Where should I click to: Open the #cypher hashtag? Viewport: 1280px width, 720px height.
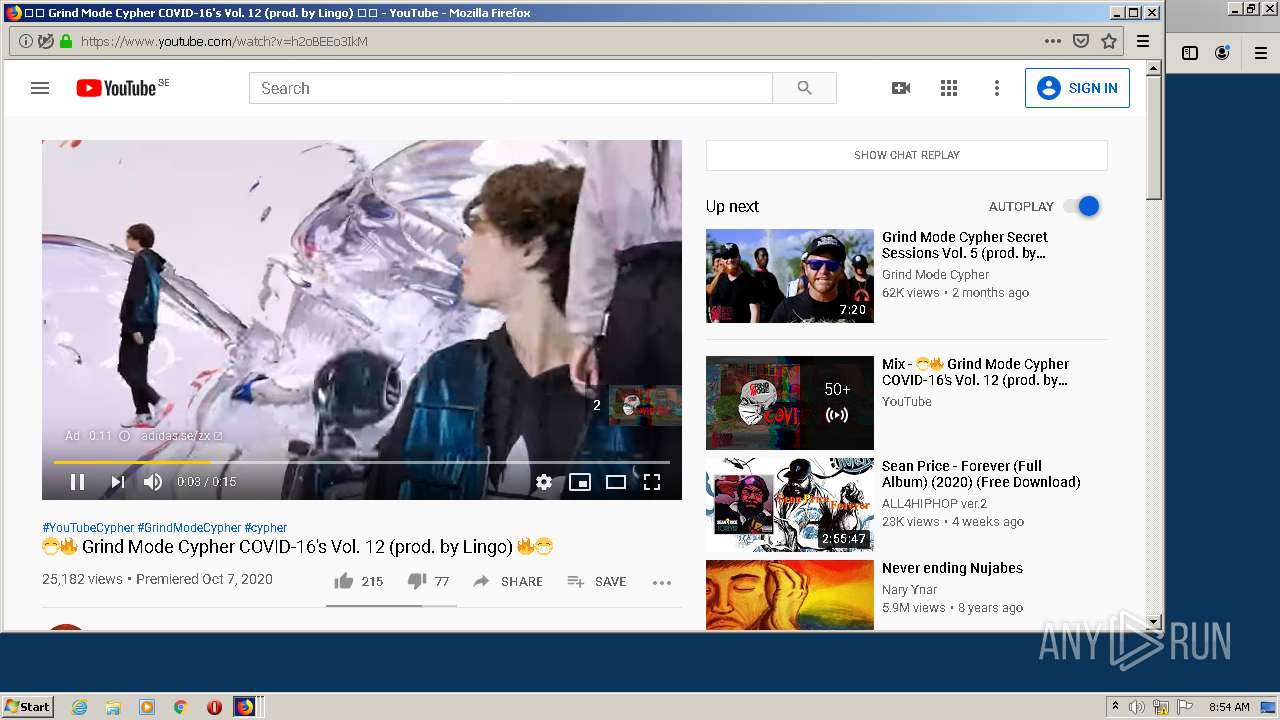click(266, 528)
